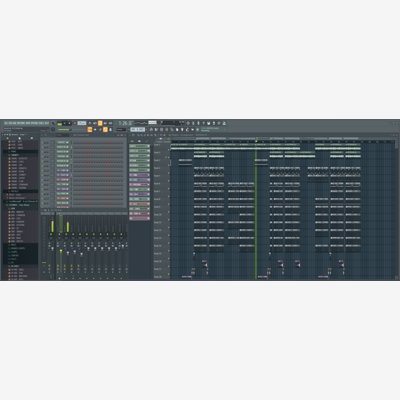Switch the Pat/Song mode button
This screenshot has height=400, width=400.
[59, 123]
